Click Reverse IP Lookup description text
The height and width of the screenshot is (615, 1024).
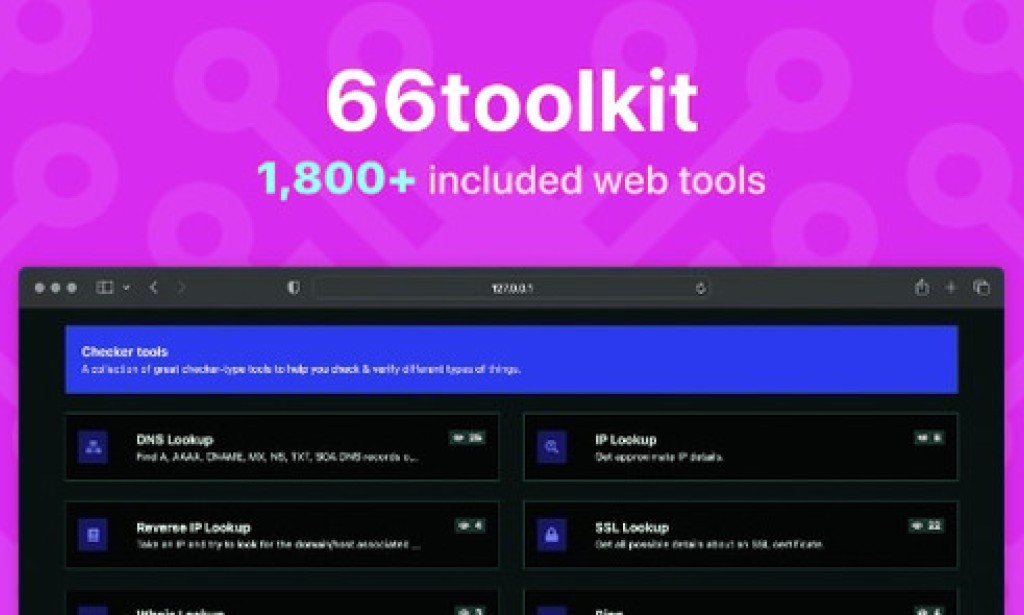coord(278,544)
